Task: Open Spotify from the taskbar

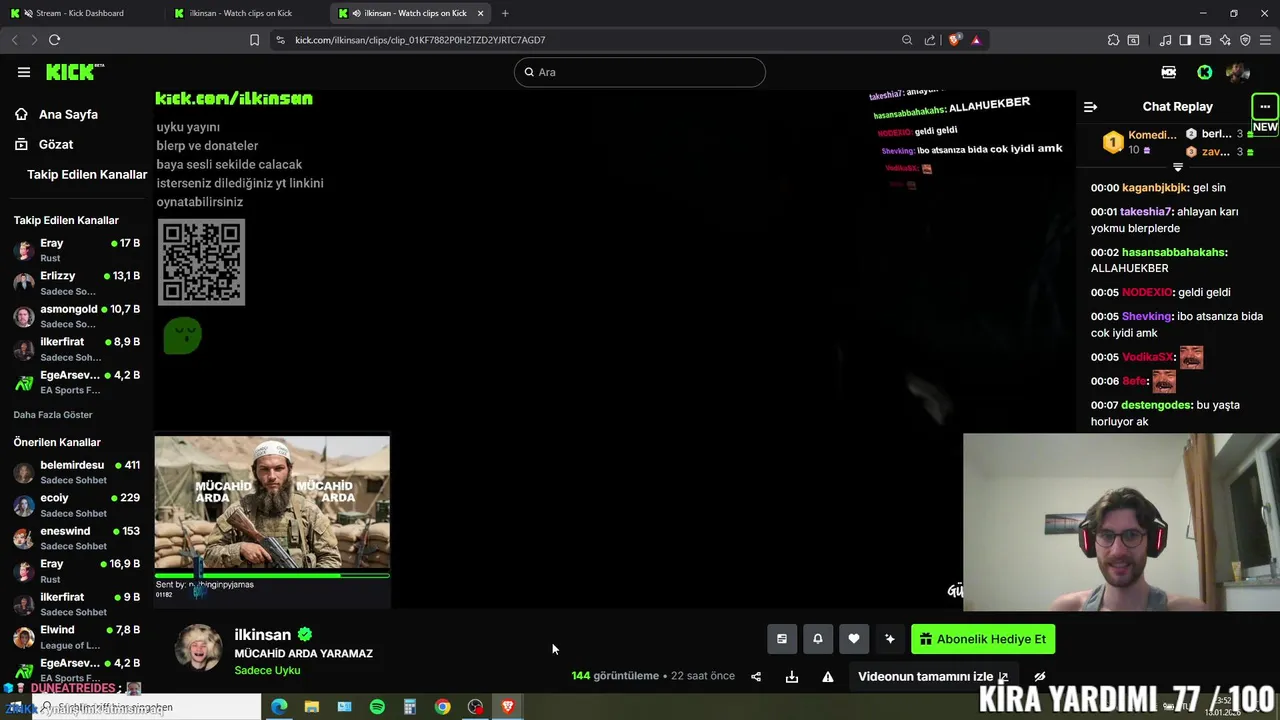Action: click(x=377, y=707)
